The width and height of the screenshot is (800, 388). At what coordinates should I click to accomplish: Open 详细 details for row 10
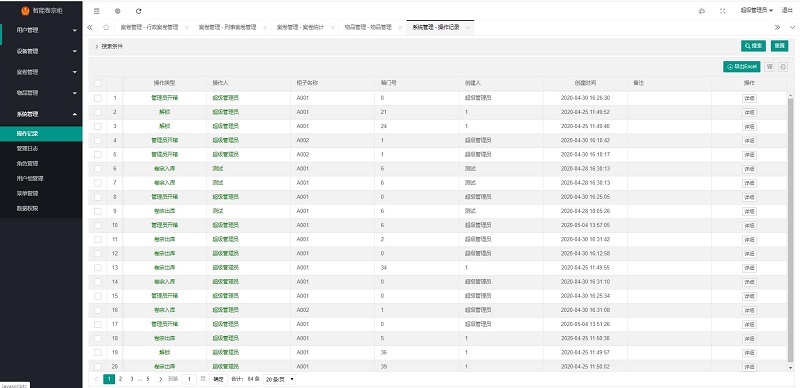749,225
